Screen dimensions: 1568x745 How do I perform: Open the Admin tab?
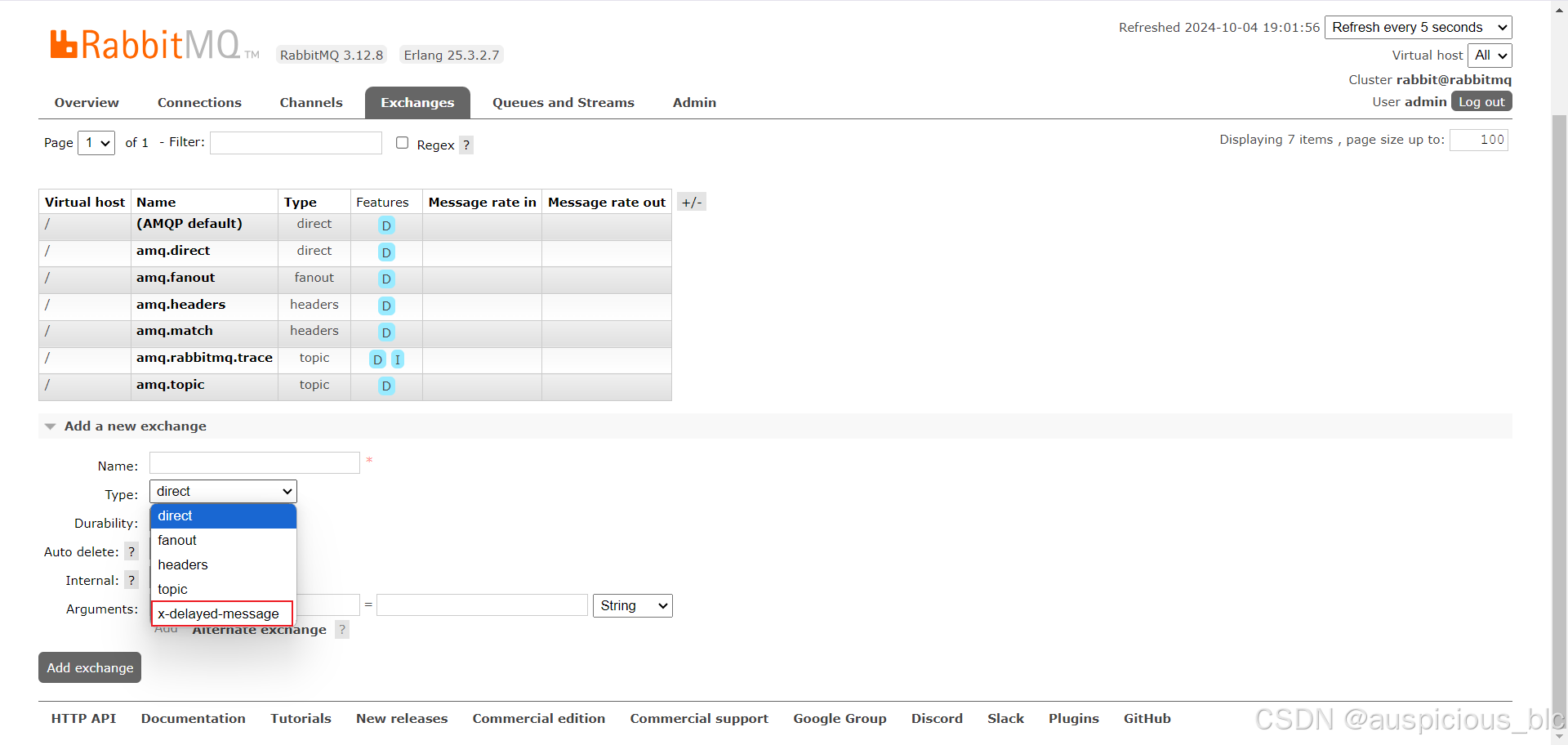click(694, 102)
